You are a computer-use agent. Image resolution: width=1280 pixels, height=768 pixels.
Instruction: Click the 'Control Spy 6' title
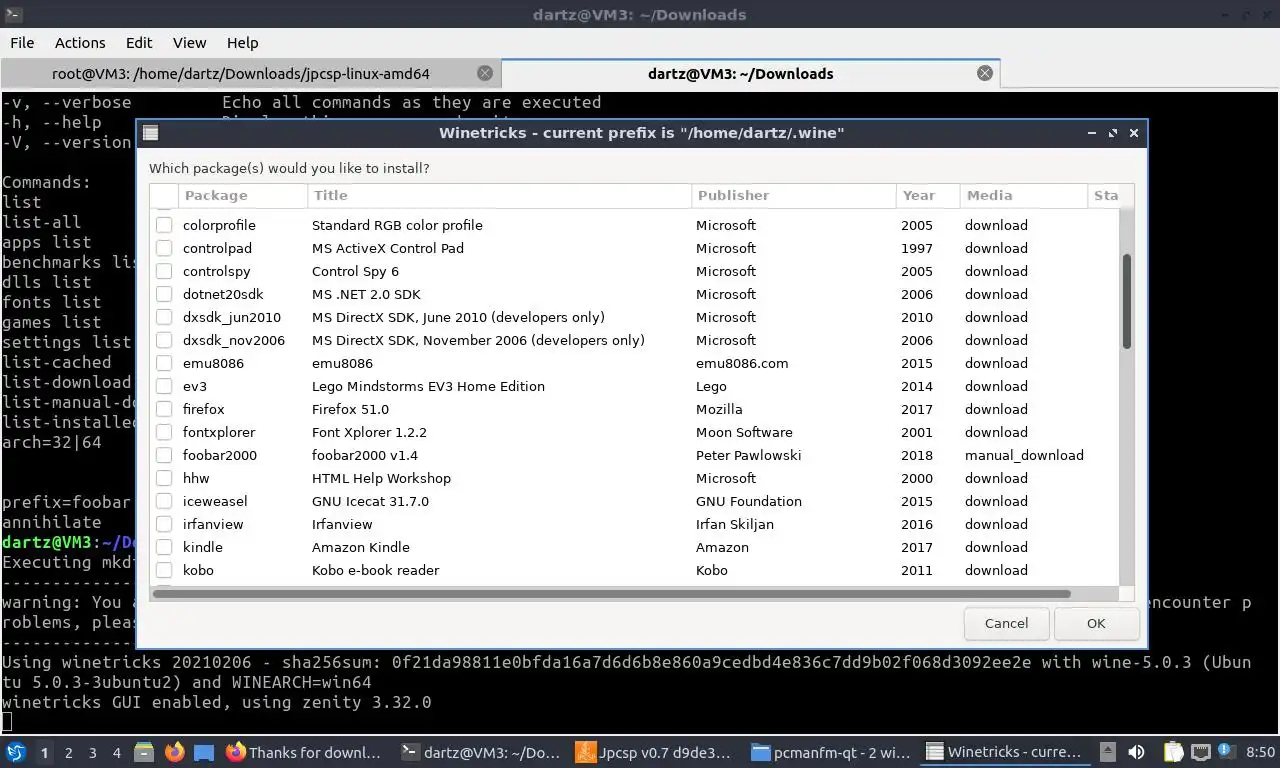pyautogui.click(x=355, y=271)
